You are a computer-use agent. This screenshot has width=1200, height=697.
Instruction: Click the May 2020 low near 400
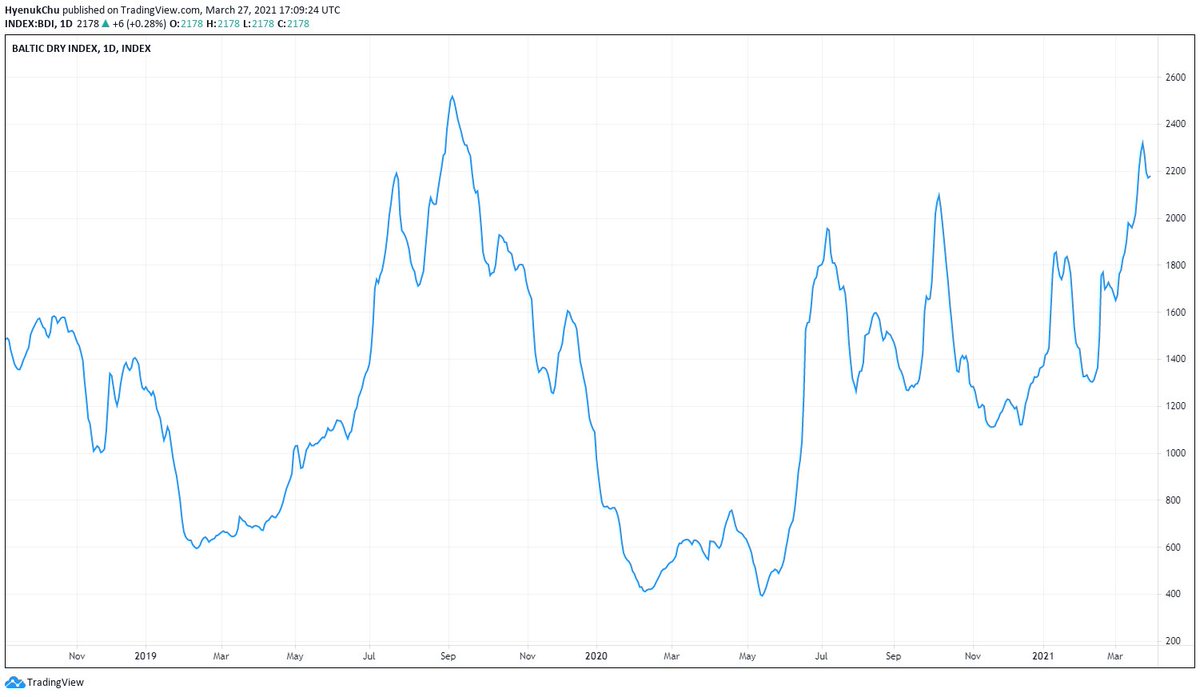(x=762, y=596)
